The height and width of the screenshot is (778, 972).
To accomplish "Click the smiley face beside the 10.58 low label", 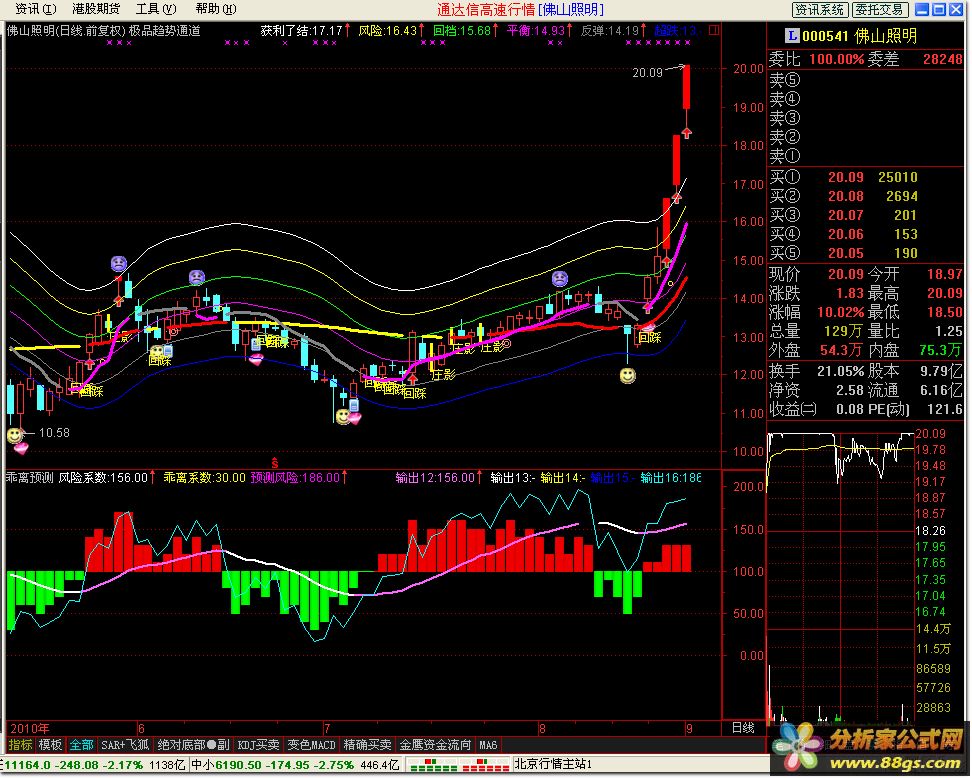I will 15,435.
